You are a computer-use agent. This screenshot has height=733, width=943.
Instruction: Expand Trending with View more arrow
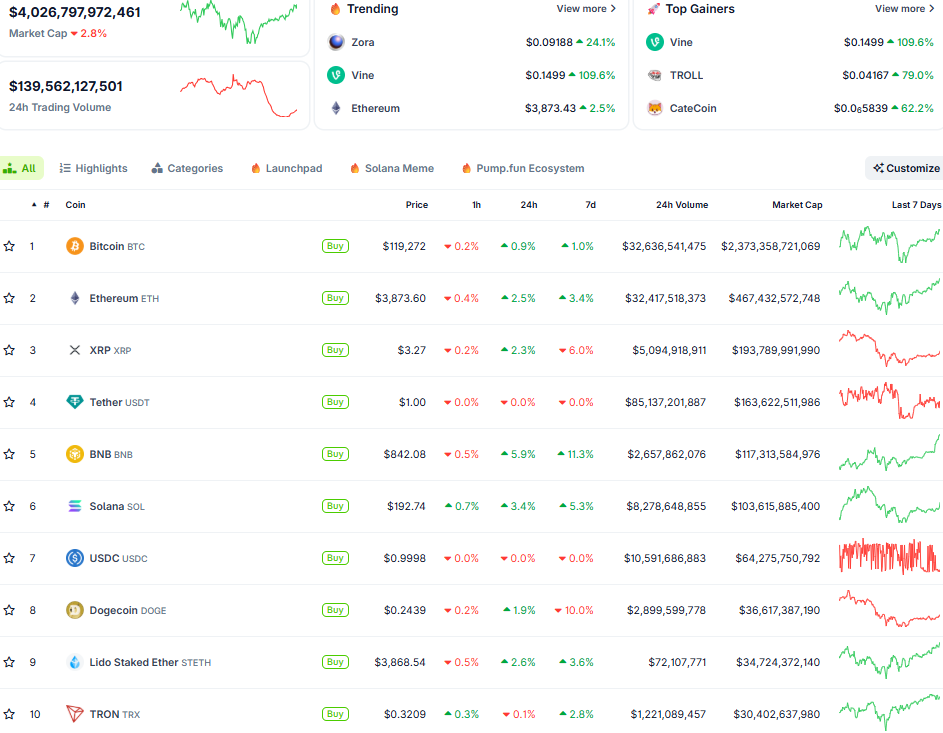click(x=586, y=9)
